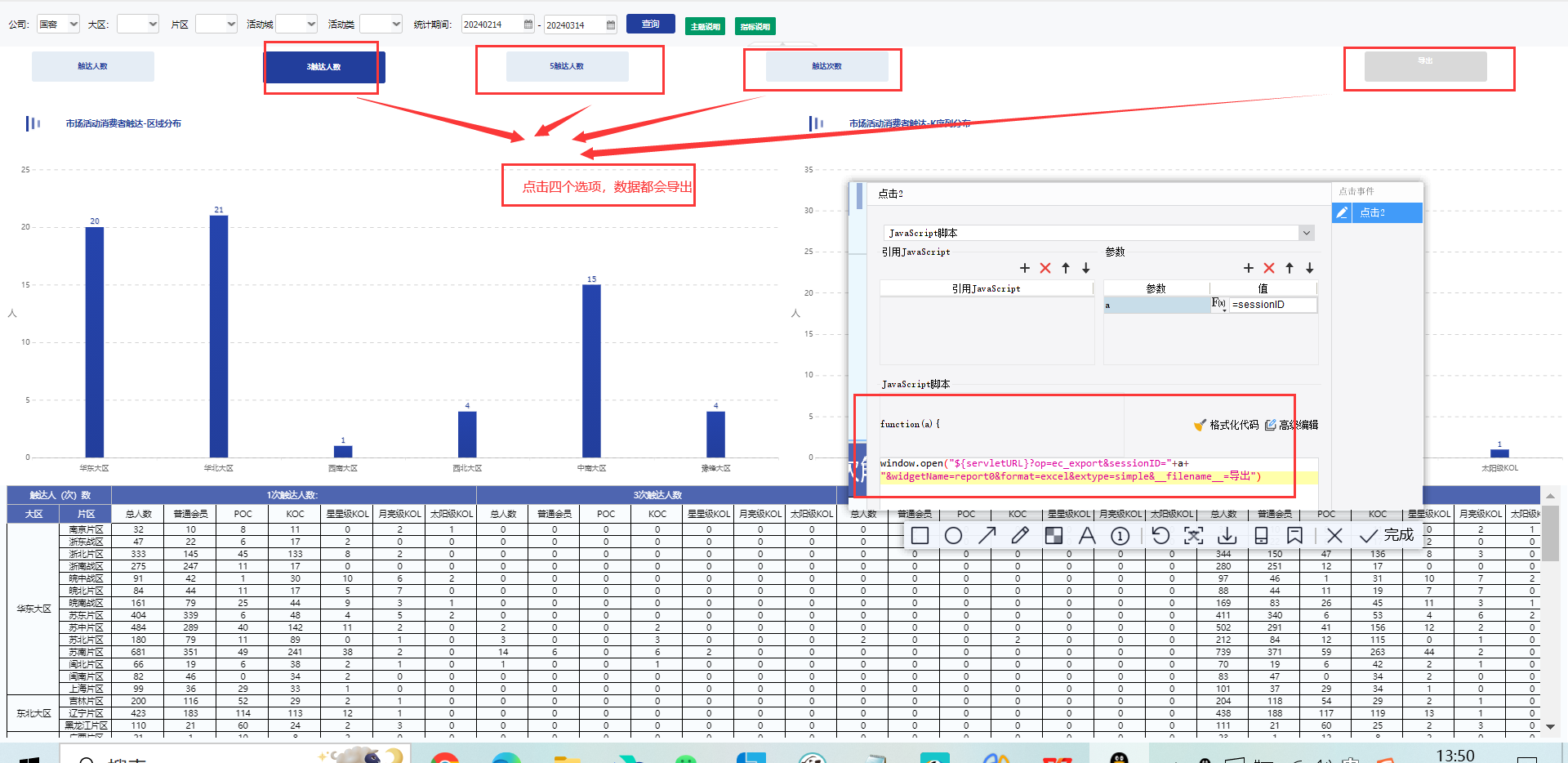Screen dimensions: 1568x763
Task: Select the pencil drawing tool
Action: [1020, 536]
